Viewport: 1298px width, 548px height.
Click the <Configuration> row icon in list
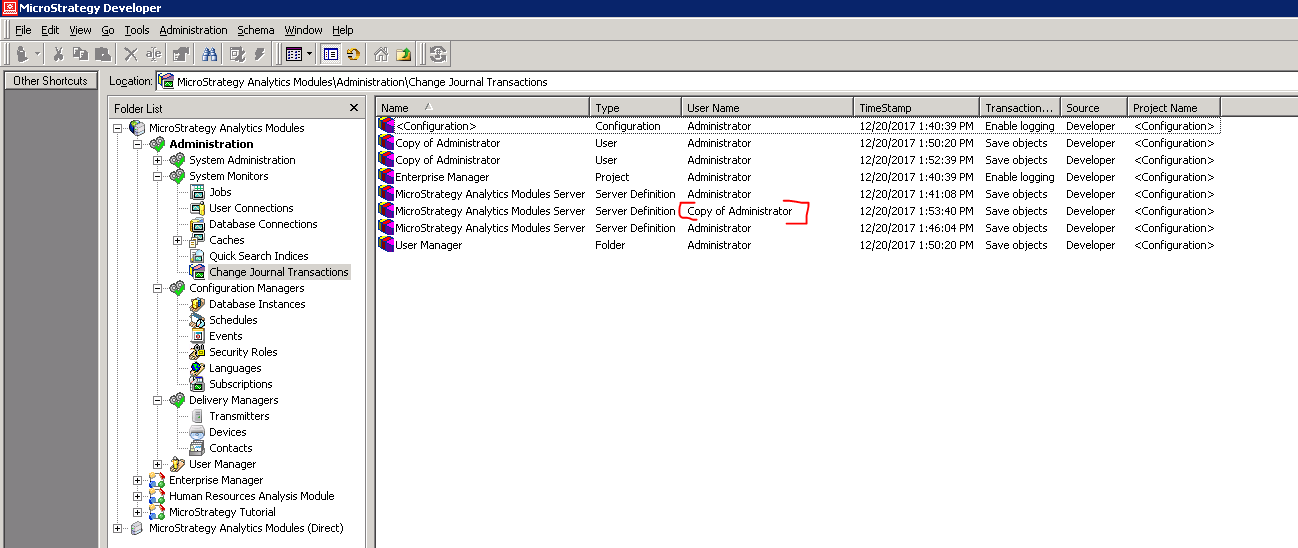(386, 126)
